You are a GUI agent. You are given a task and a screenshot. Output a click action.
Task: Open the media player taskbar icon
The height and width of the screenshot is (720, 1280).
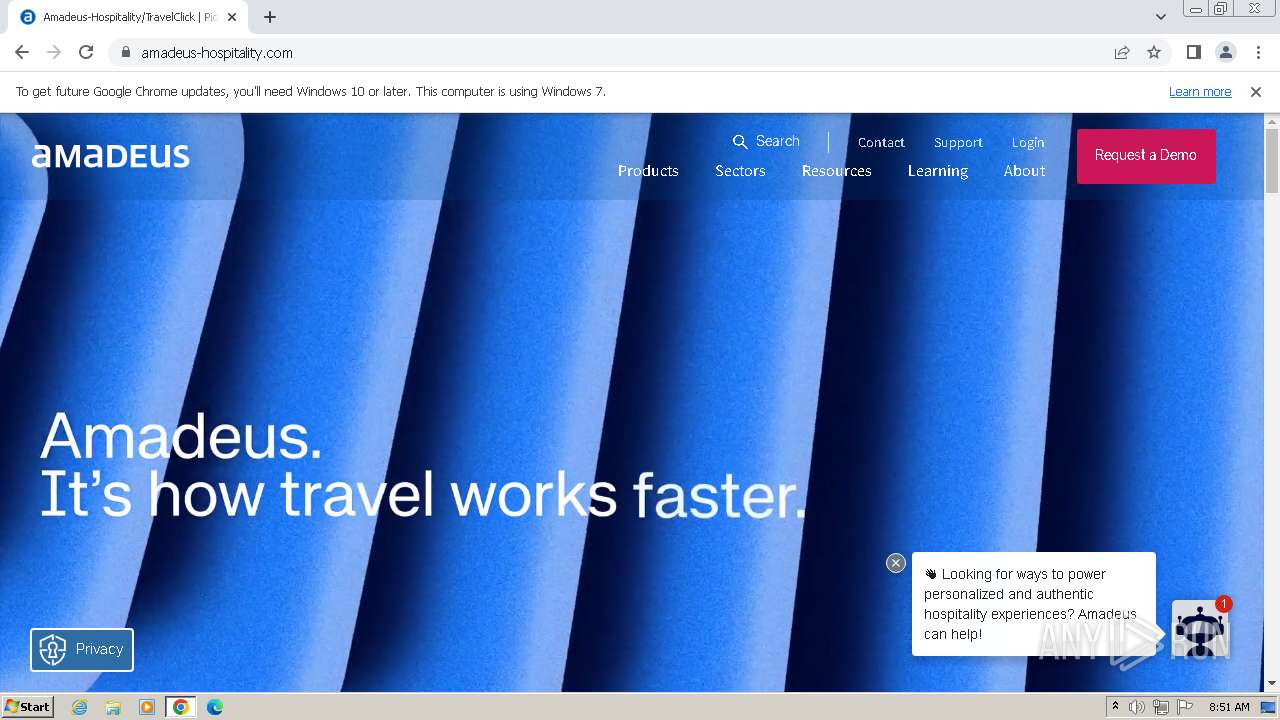147,707
